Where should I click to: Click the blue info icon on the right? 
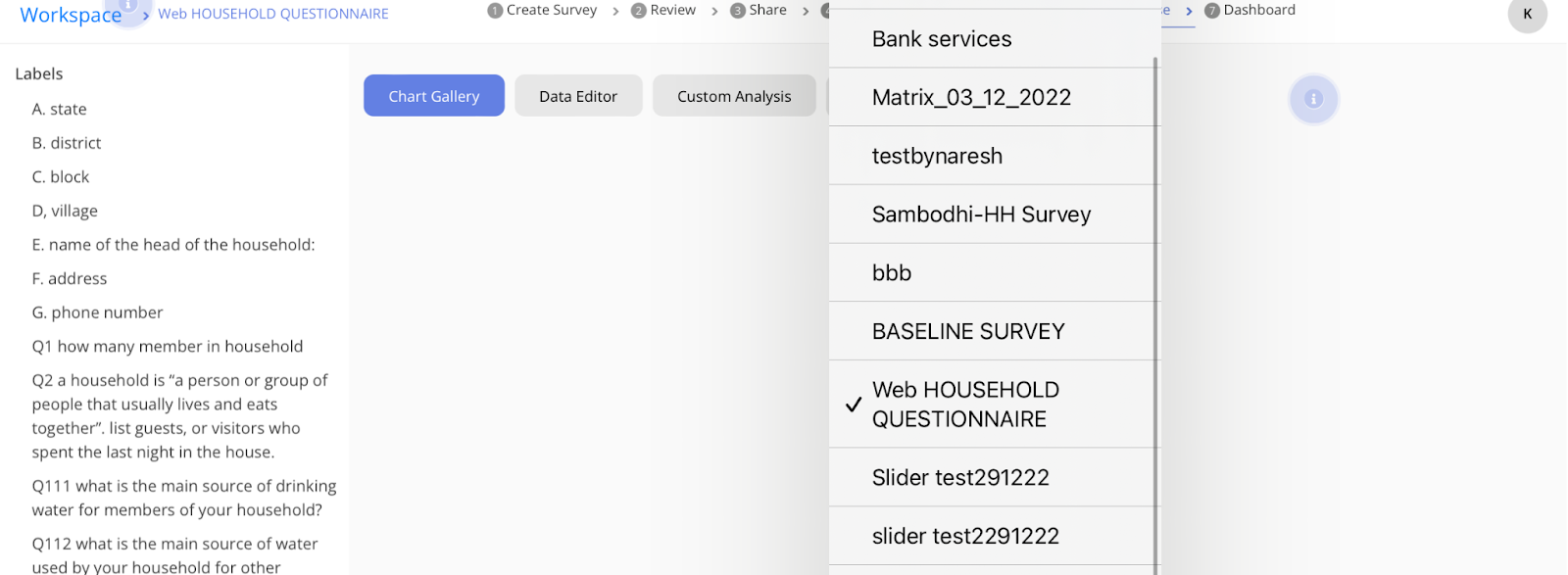point(1313,99)
